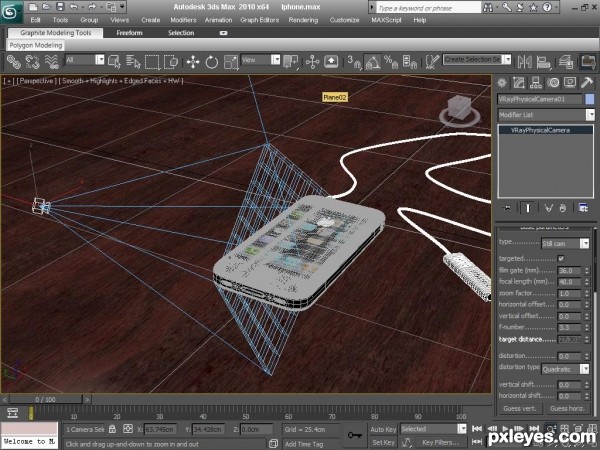Open the Modify command panel tab
600x450 pixels.
click(518, 83)
